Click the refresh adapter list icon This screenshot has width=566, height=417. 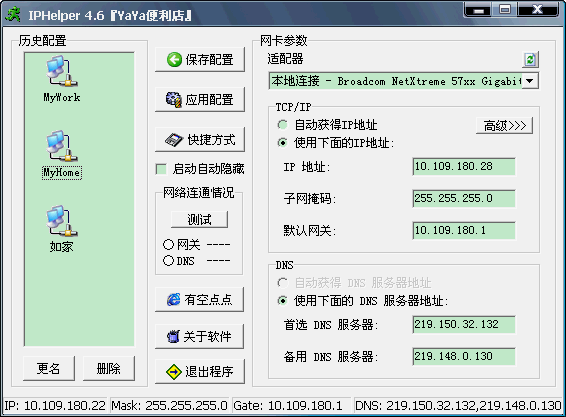tap(530, 60)
